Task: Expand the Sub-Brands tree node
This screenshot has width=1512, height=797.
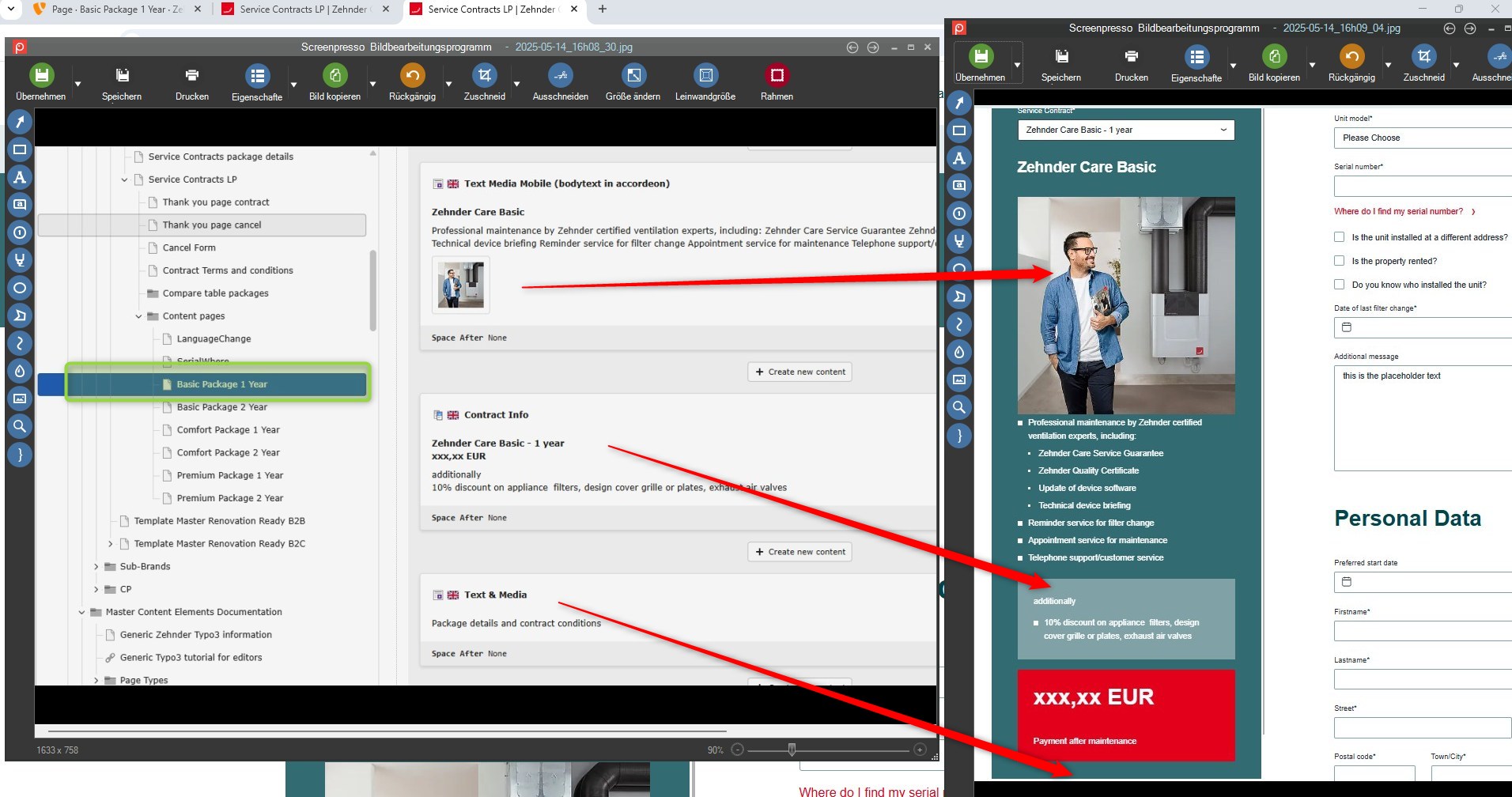Action: coord(96,567)
